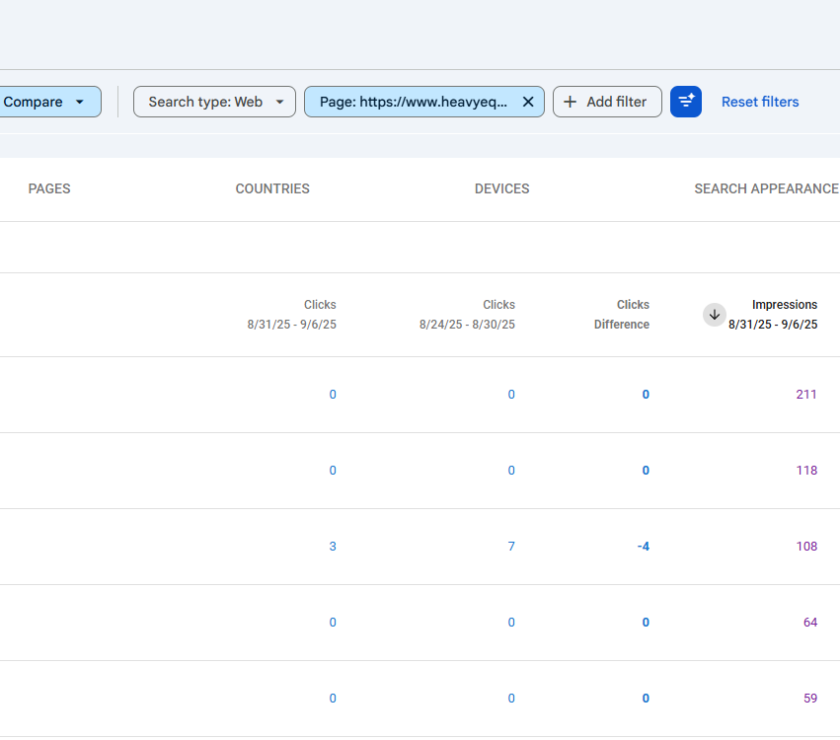The image size is (840, 740).
Task: Click the 211 impressions value
Action: point(806,394)
